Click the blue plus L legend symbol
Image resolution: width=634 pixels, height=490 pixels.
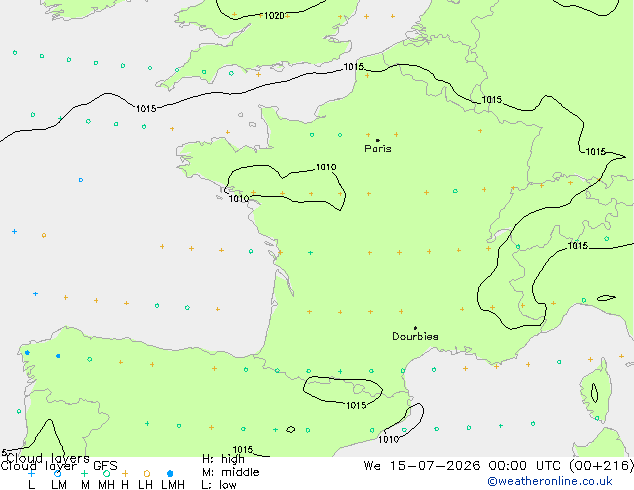coord(31,473)
